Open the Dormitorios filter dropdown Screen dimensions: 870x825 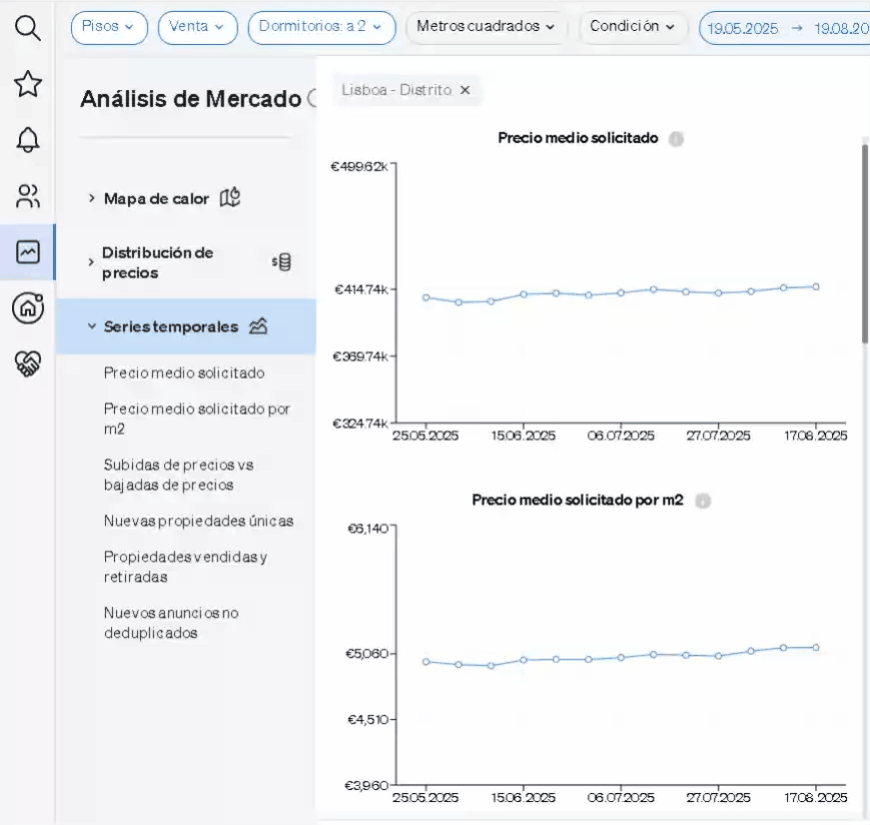coord(321,28)
